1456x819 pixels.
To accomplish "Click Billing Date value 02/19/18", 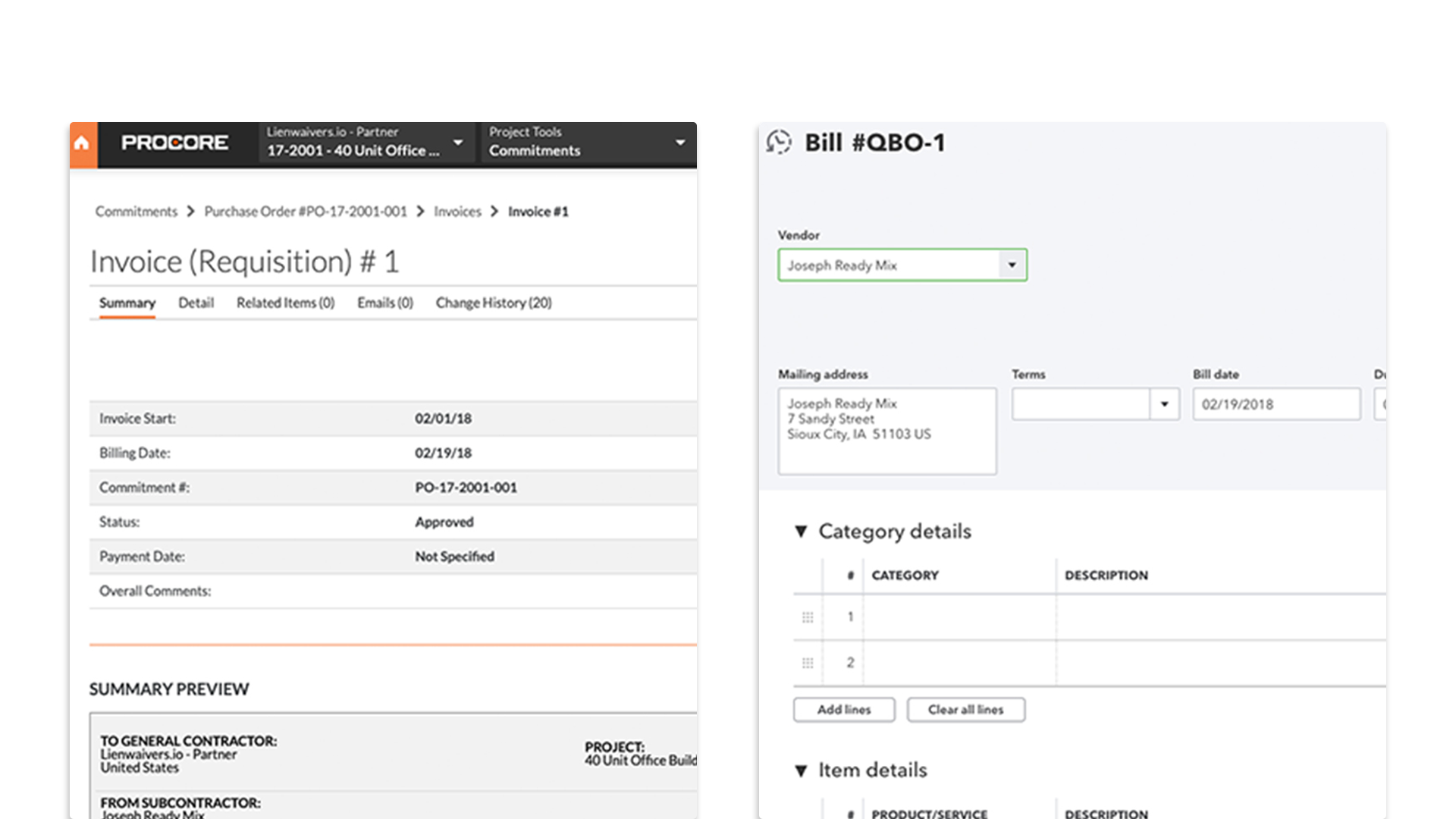I will 443,453.
